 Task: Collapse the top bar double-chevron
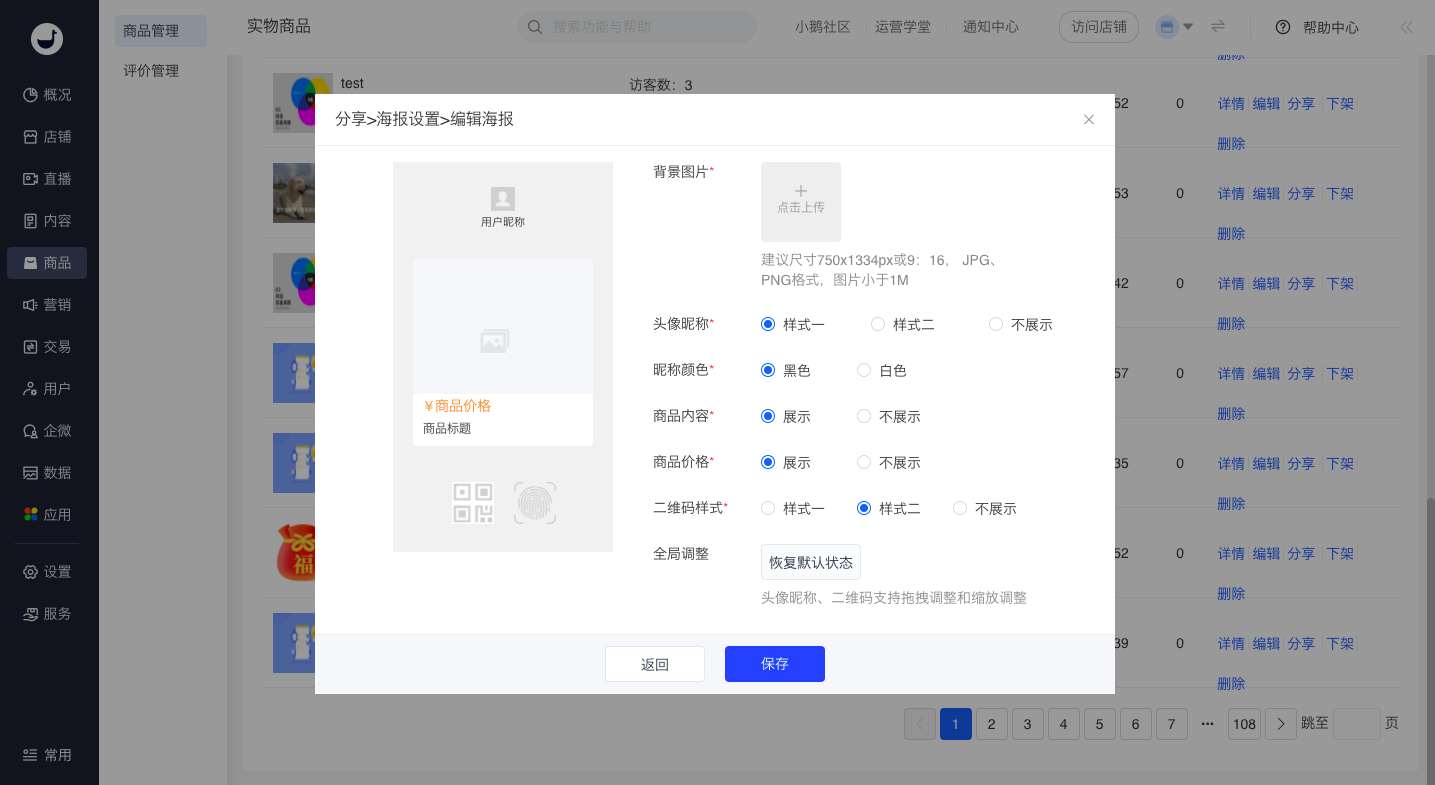click(x=1407, y=28)
